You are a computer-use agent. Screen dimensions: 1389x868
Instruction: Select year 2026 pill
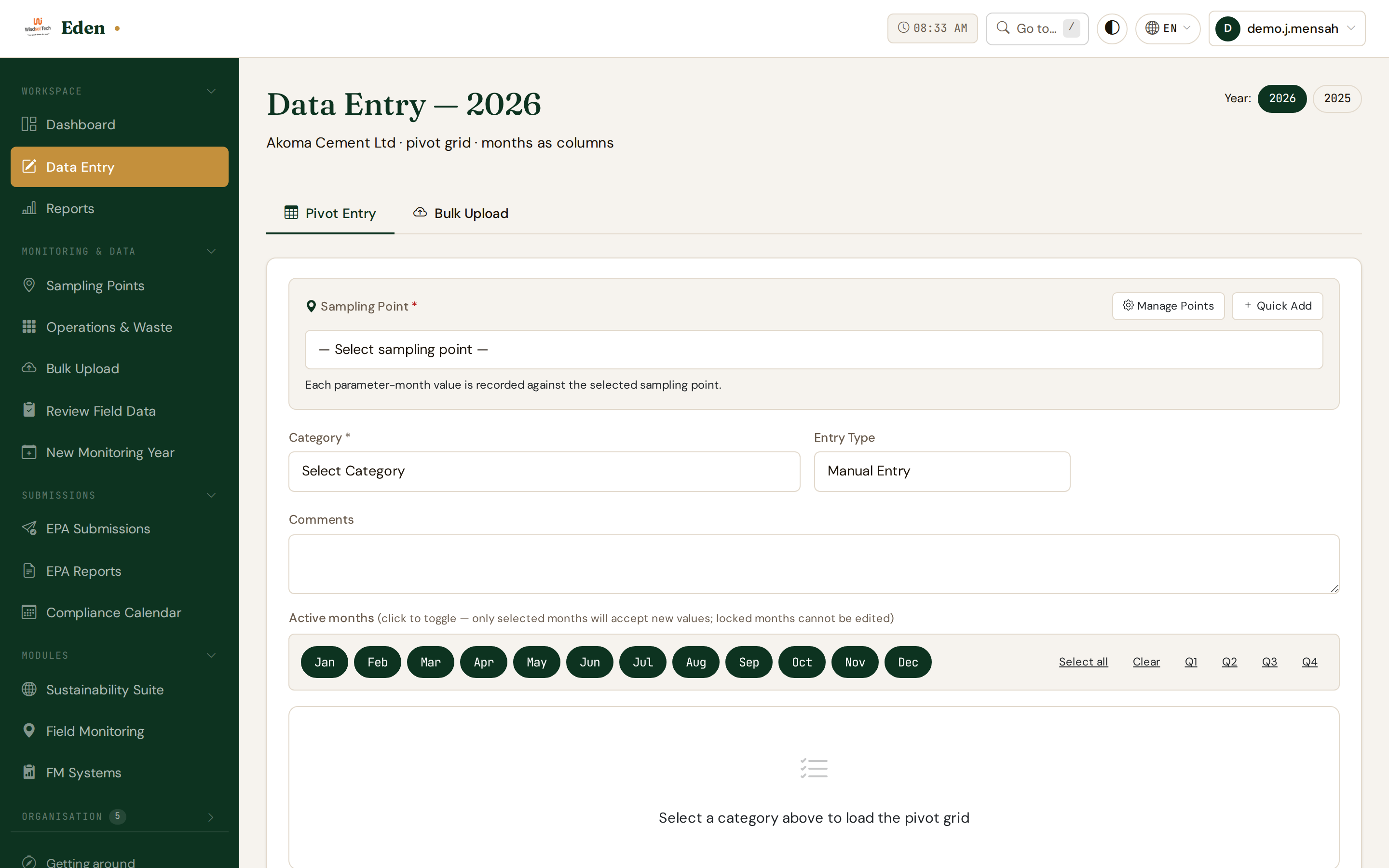1281,98
